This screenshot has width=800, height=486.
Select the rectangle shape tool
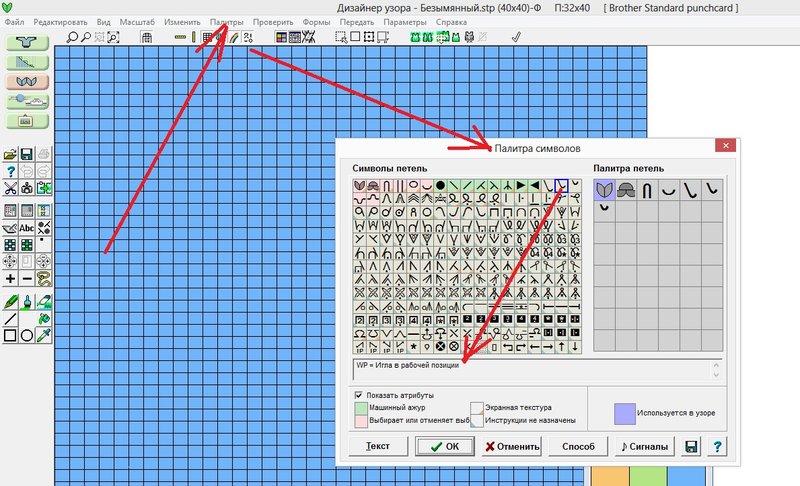pyautogui.click(x=10, y=336)
